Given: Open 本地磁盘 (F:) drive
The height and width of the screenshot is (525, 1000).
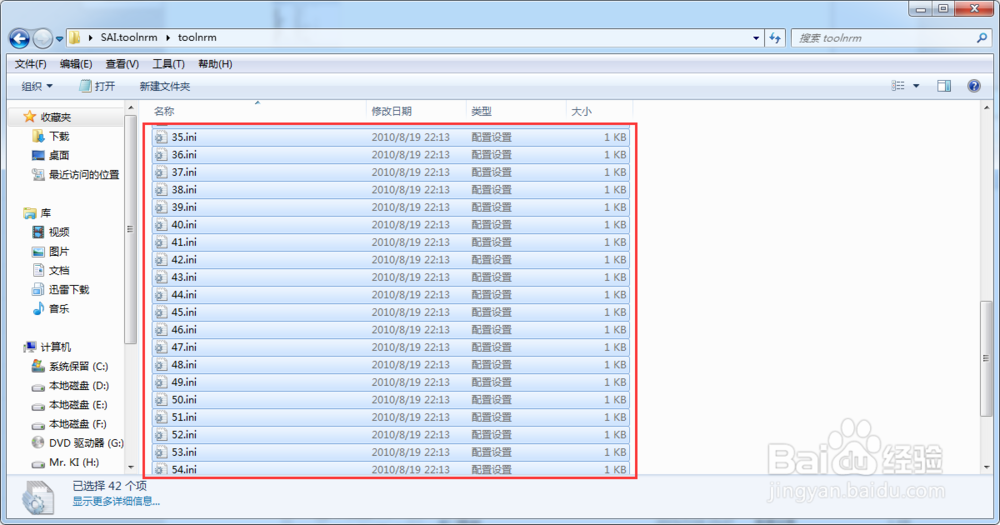Looking at the screenshot, I should pos(78,424).
